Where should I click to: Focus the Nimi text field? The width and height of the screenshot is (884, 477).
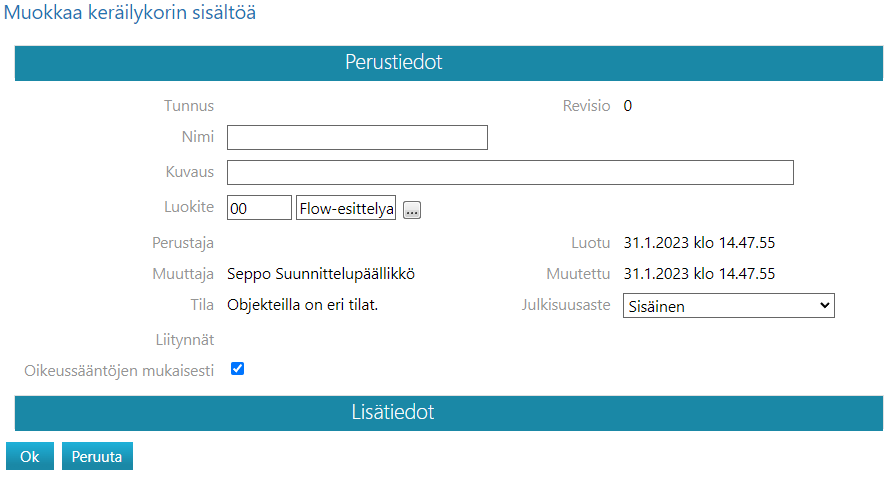[x=357, y=138]
